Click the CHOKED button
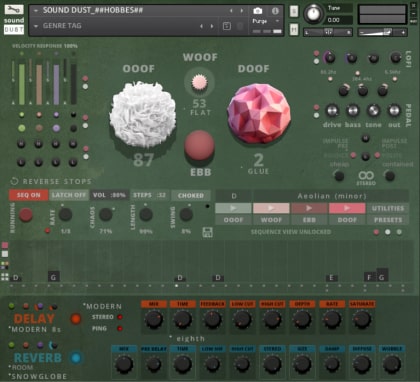This screenshot has width=420, height=382. coord(191,196)
